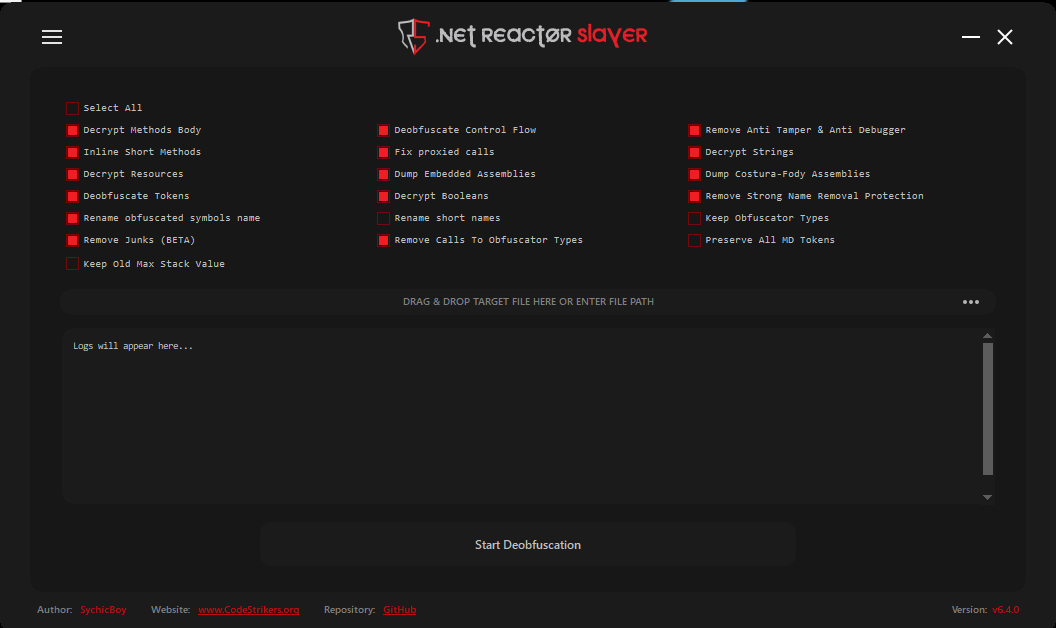Open the www.CodeStrikers.org website link
This screenshot has width=1056, height=628.
pos(248,610)
